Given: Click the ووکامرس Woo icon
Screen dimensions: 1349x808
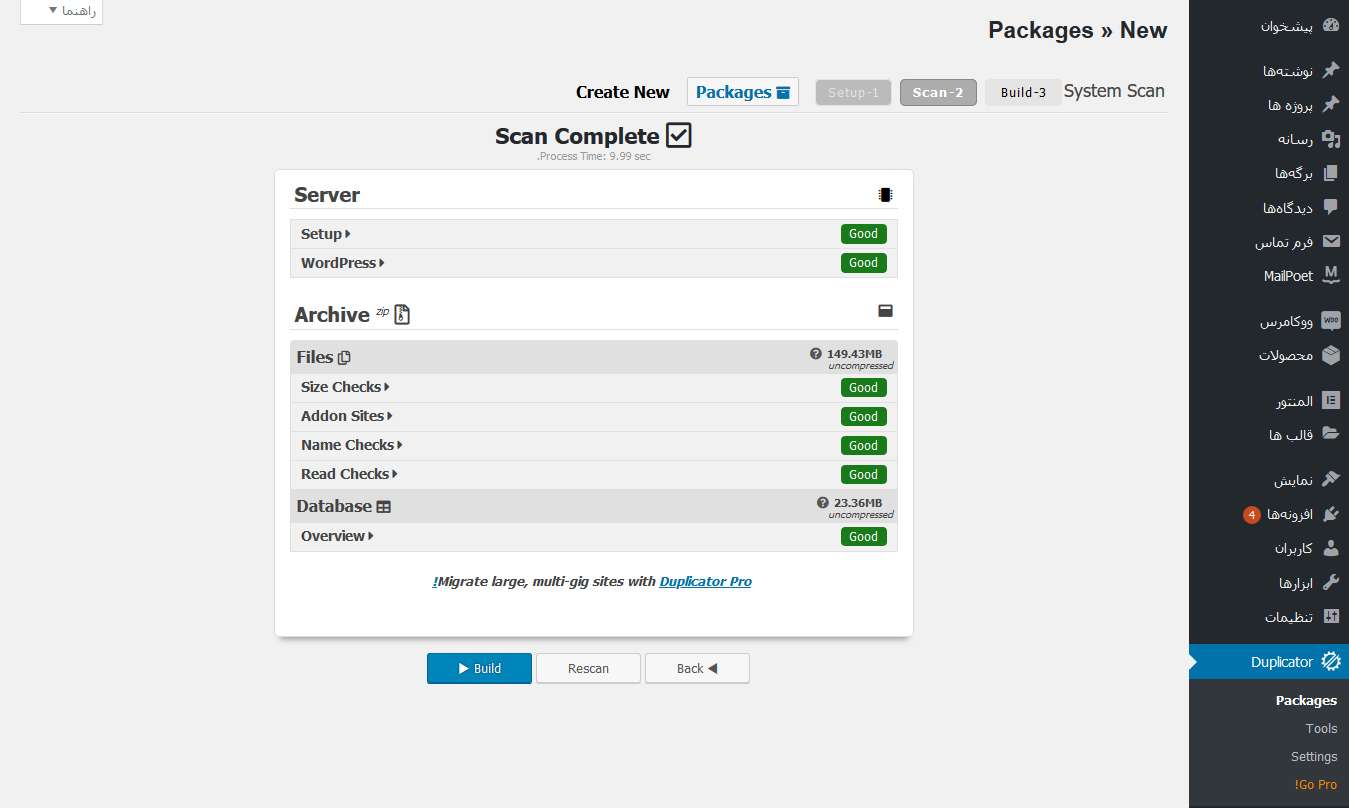Looking at the screenshot, I should [1330, 321].
